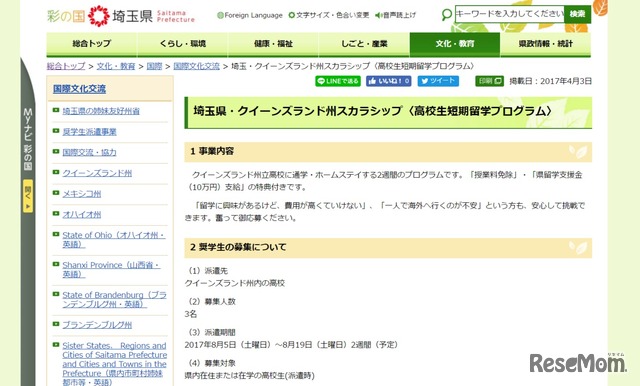Share the page with LINEで送る button
The image size is (640, 386).
point(338,81)
